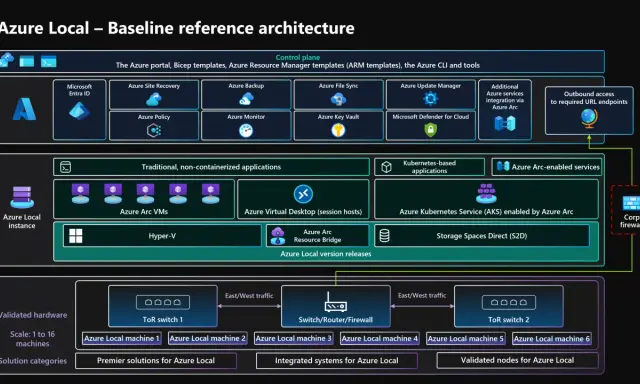Click the Azure Monitor gauge icon

246,130
